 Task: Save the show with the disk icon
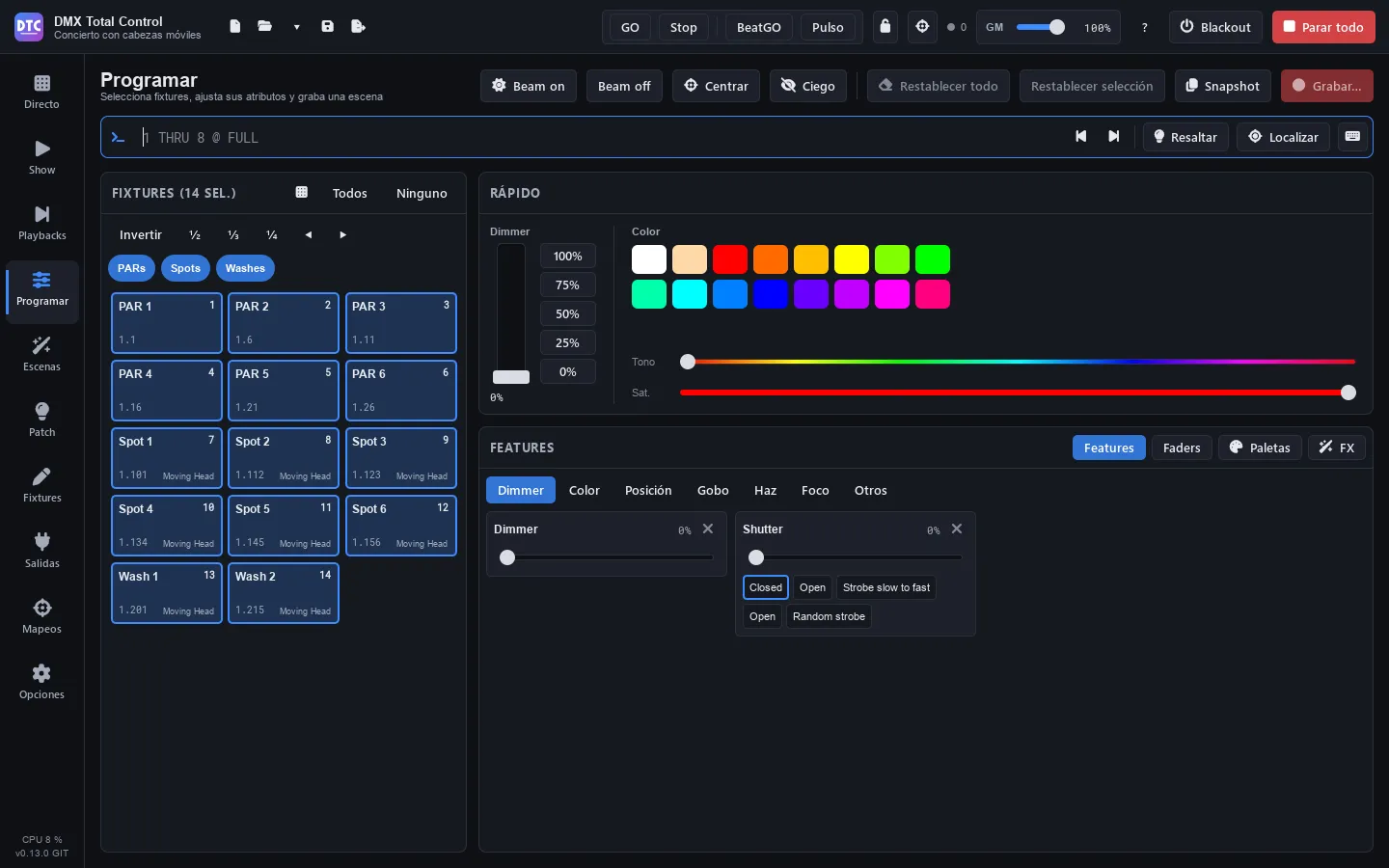click(x=328, y=27)
